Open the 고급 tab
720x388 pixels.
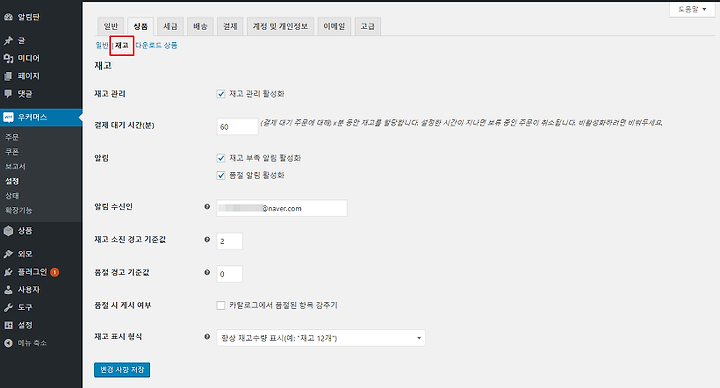click(368, 27)
